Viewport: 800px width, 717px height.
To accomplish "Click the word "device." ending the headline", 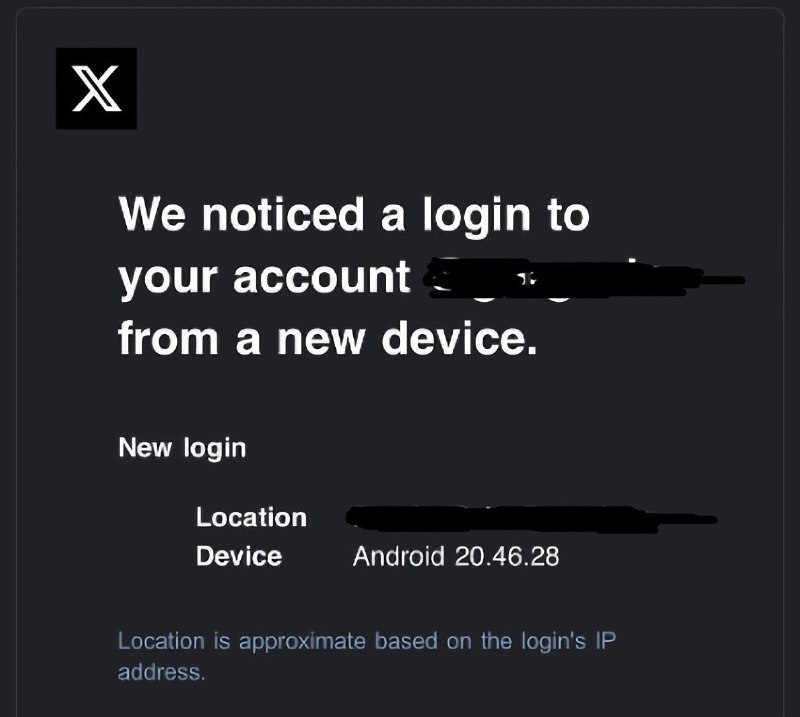I will [x=460, y=338].
